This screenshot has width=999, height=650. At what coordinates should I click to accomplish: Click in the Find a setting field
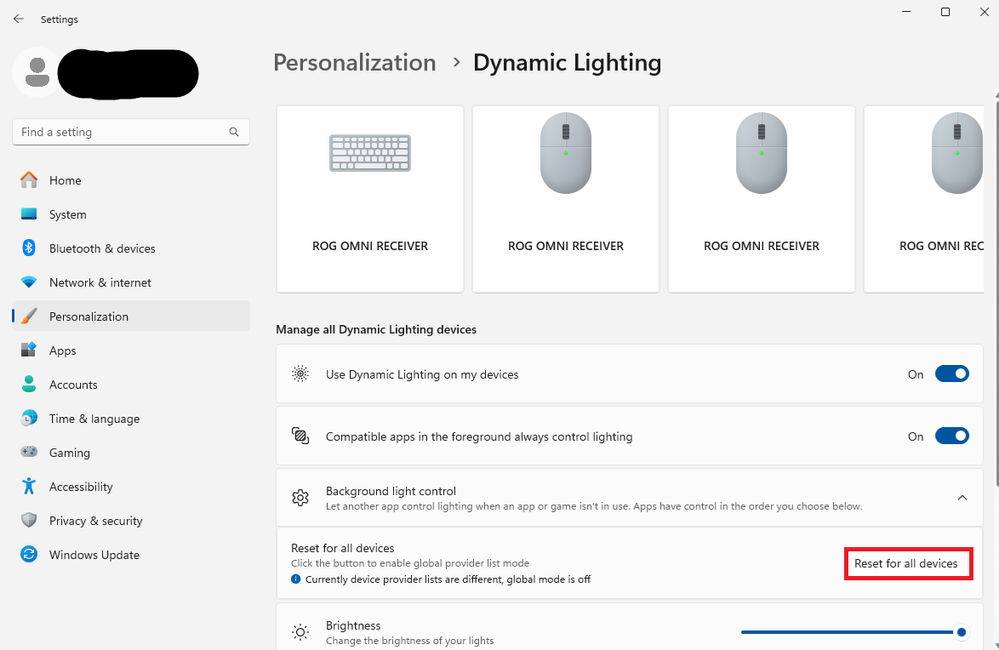click(131, 132)
